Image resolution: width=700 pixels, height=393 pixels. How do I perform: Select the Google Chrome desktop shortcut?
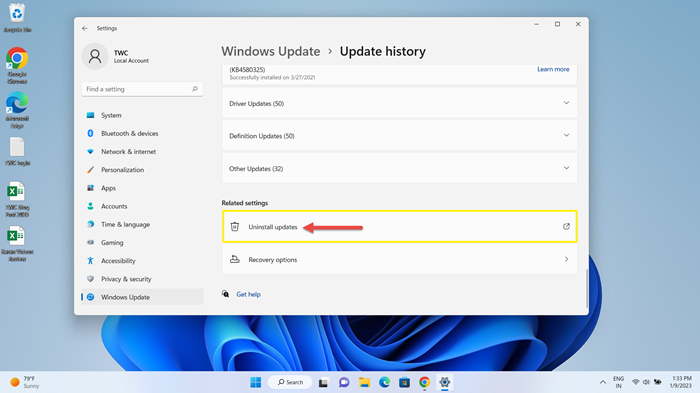coord(17,65)
